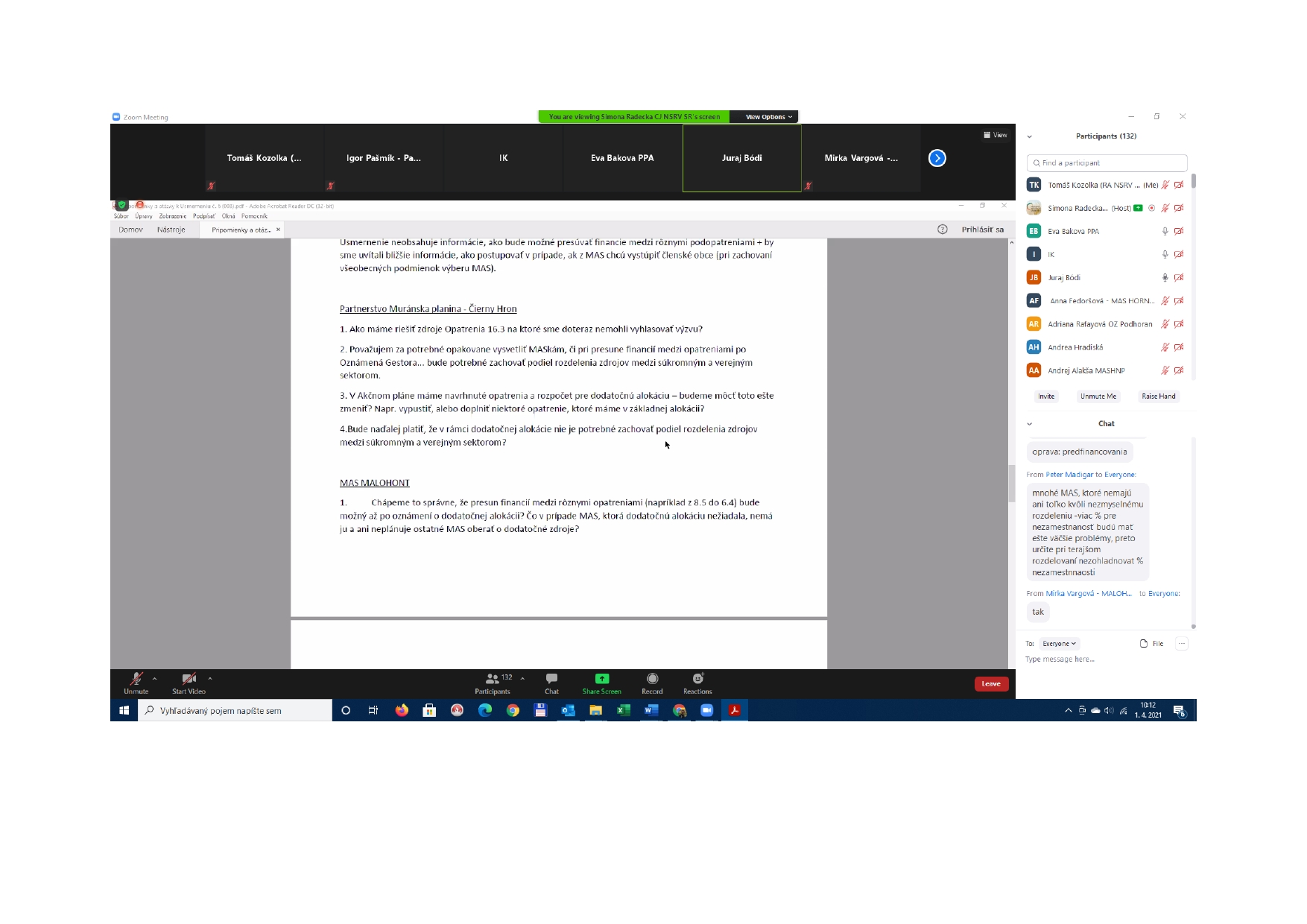Show next participants with the blue arrow
The image size is (1307, 924).
point(937,158)
